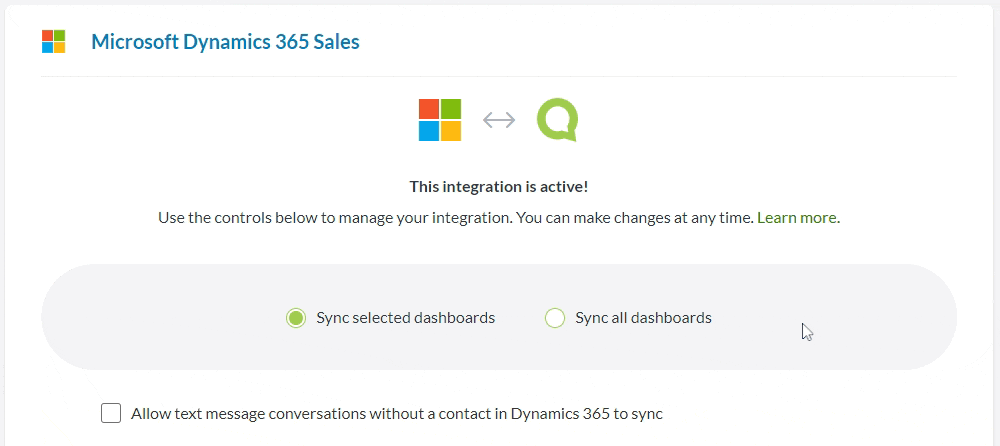Click the Microsoft Dynamics 365 Sales heading
This screenshot has height=446, width=1000.
[225, 42]
